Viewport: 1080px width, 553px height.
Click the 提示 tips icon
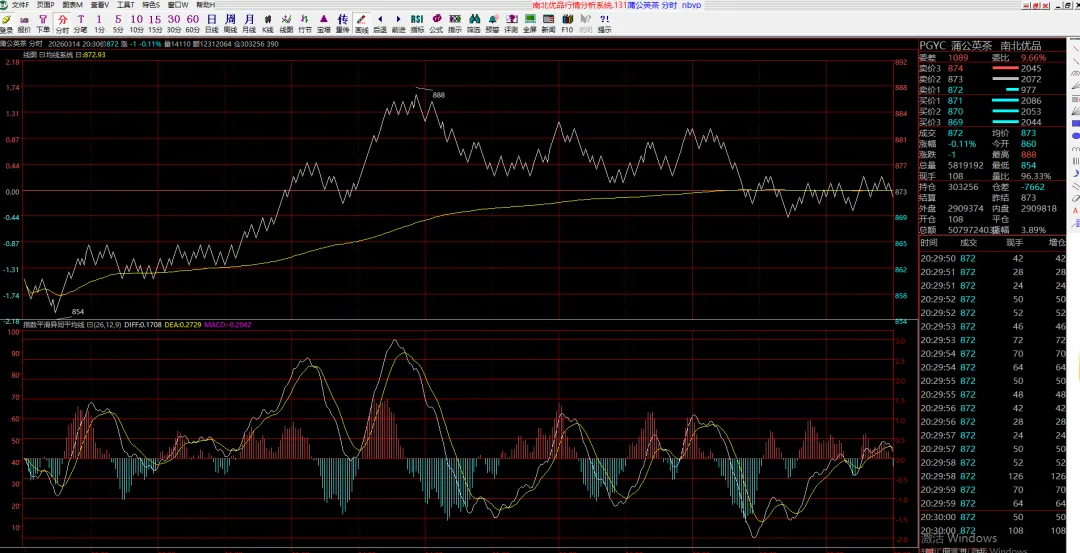pos(604,23)
